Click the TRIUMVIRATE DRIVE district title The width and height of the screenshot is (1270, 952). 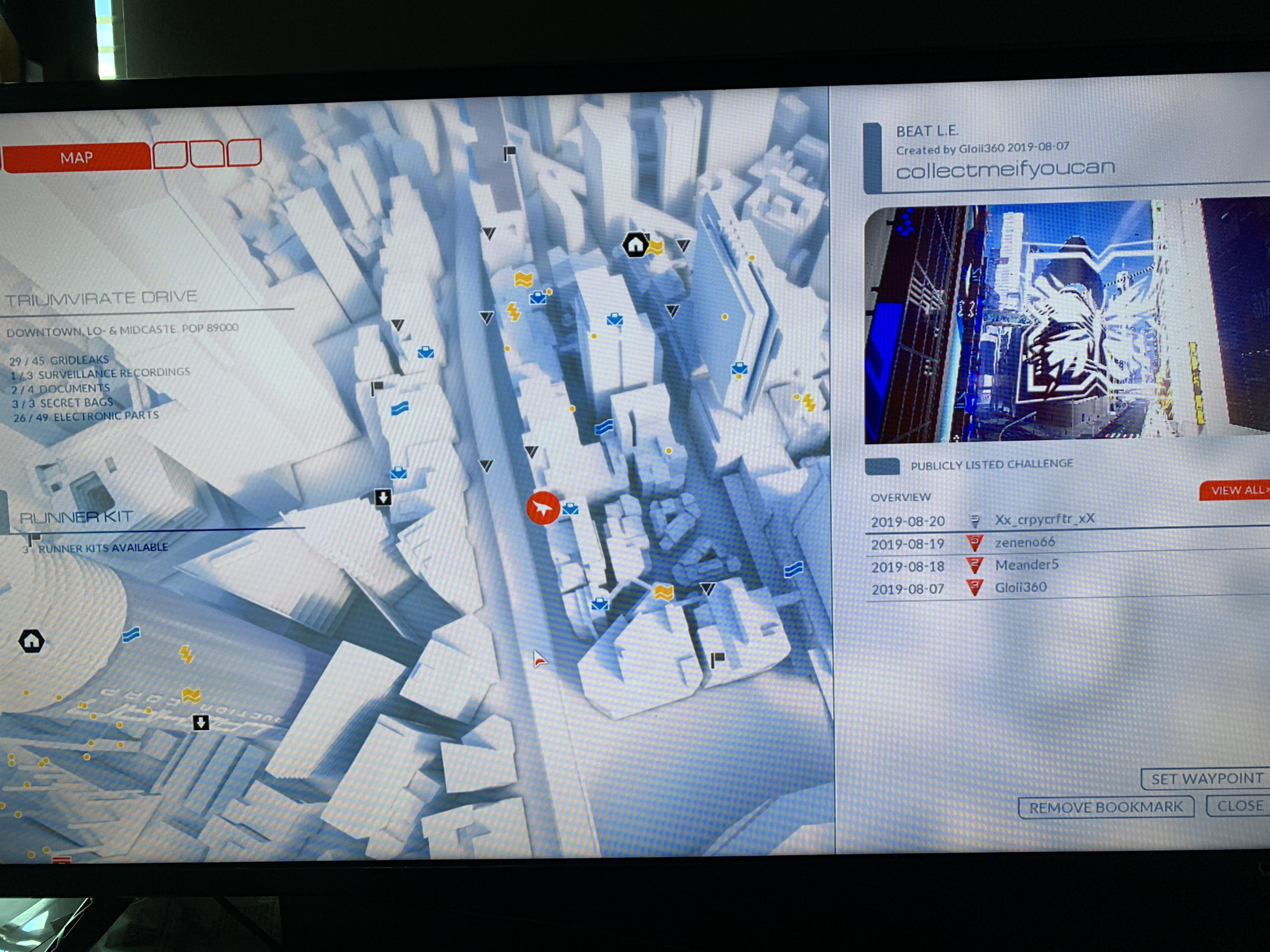(x=101, y=298)
